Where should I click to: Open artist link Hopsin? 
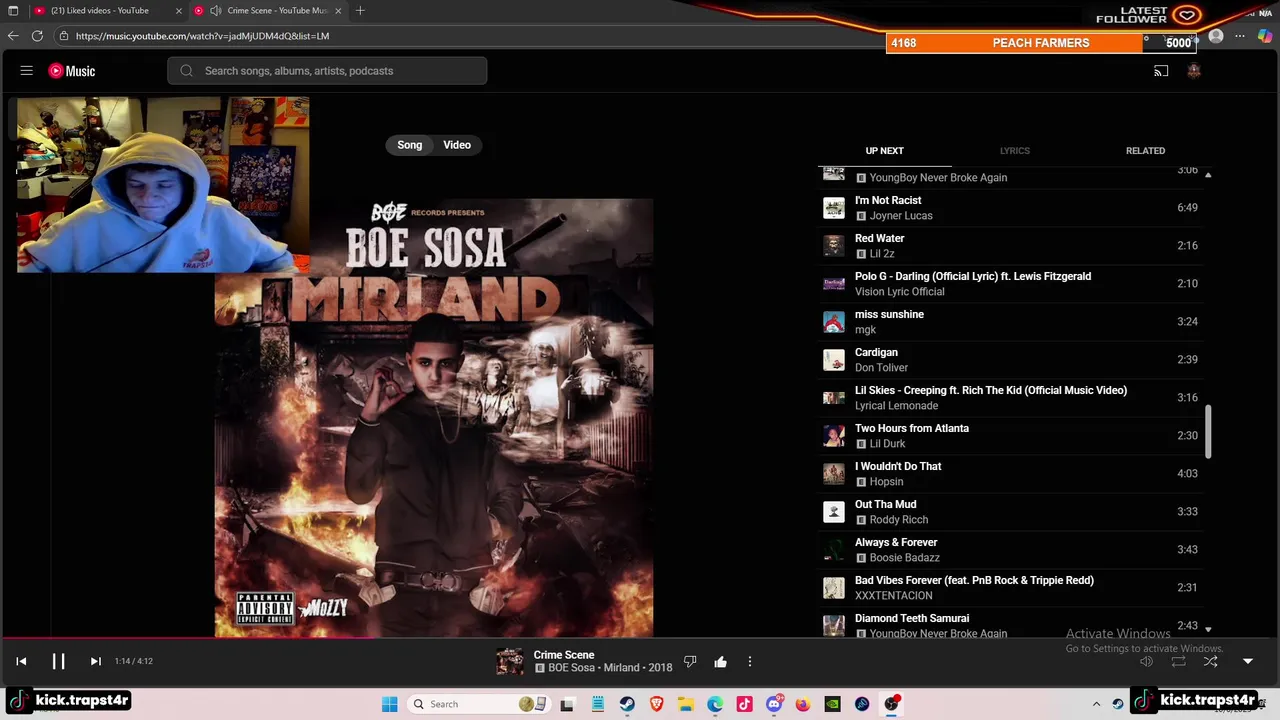tap(886, 482)
